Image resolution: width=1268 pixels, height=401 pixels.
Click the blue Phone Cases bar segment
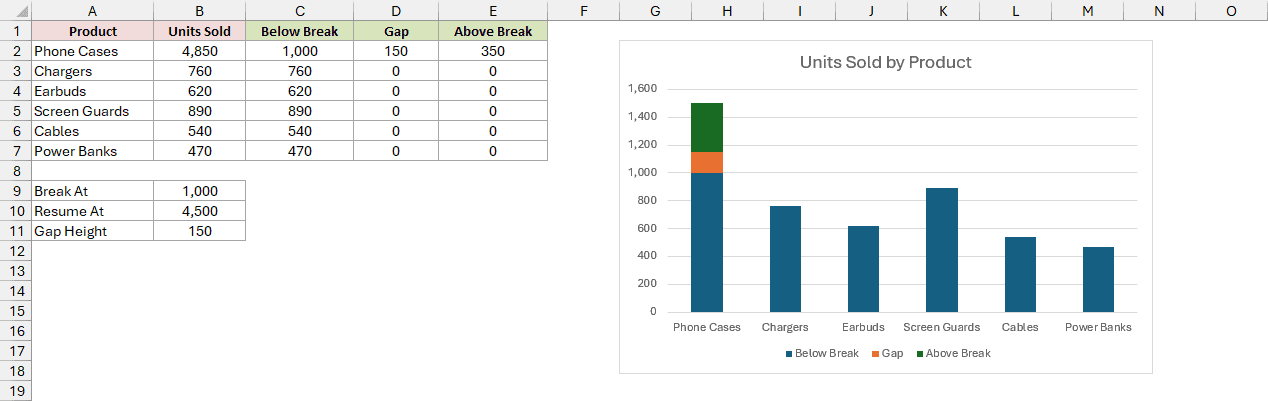click(707, 242)
